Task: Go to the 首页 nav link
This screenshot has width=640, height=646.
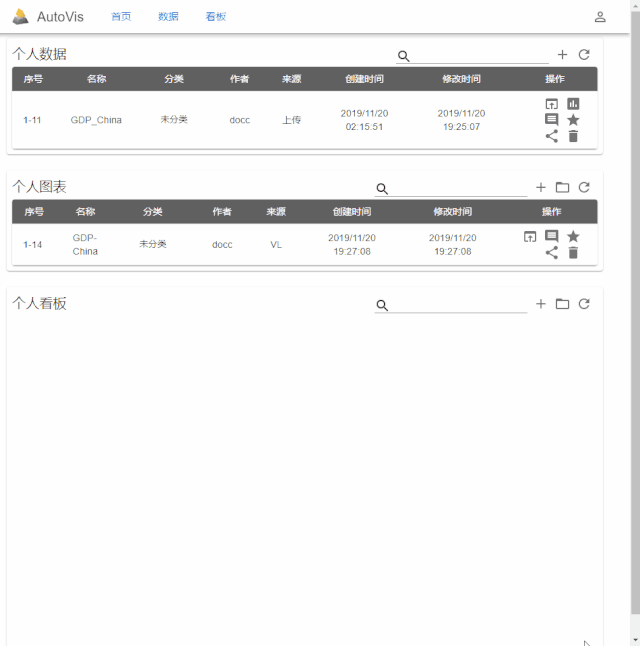Action: pyautogui.click(x=121, y=16)
